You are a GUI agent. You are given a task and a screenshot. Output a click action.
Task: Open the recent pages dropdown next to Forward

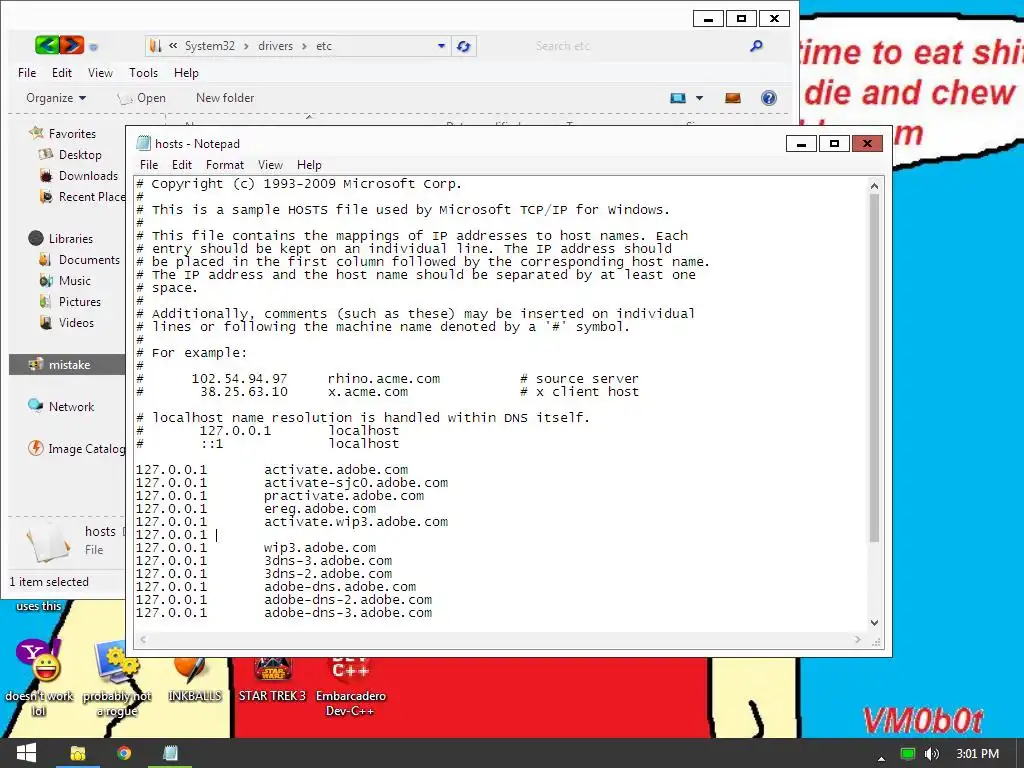click(x=93, y=46)
